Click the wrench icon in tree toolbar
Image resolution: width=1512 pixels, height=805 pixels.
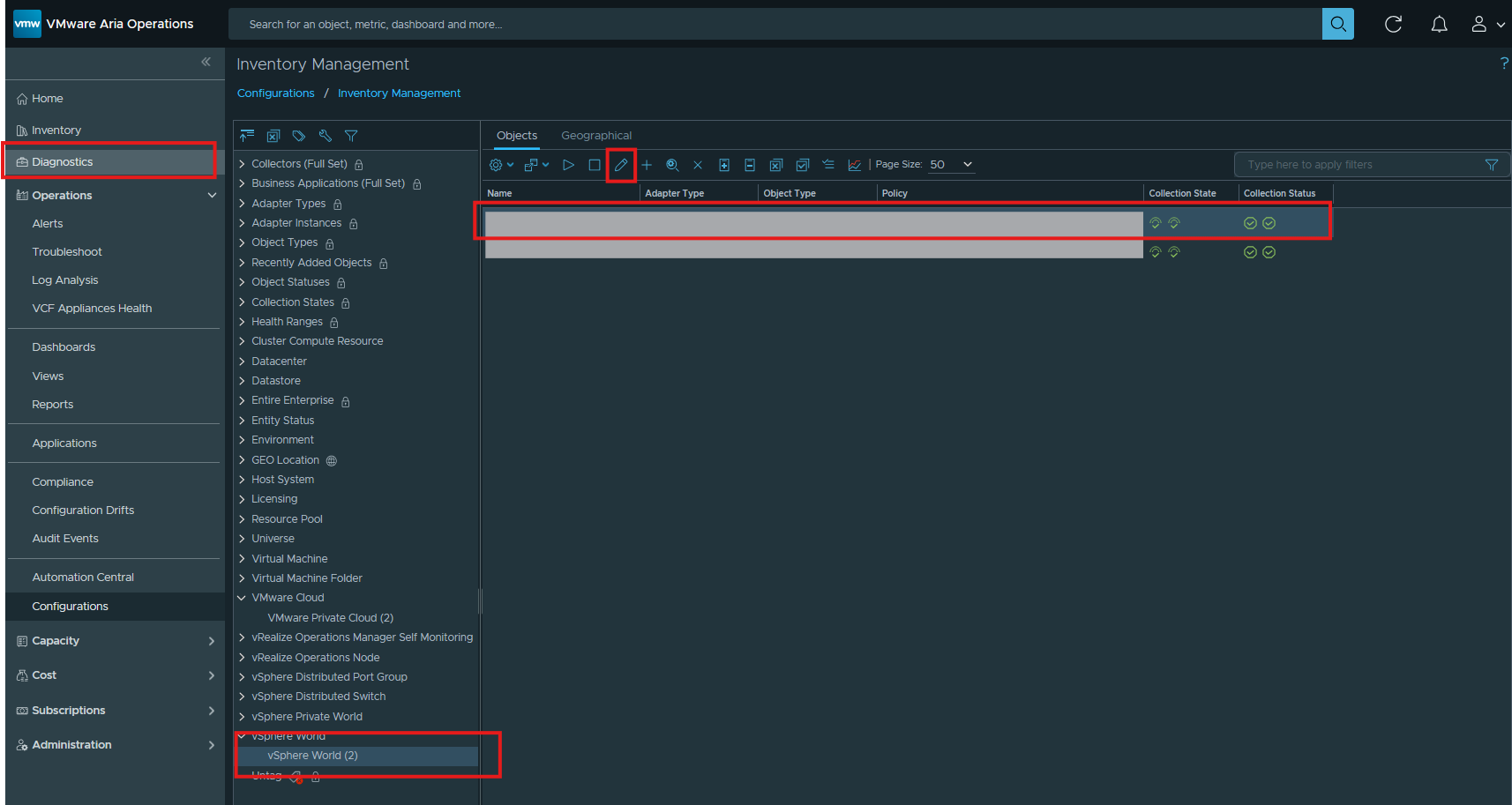point(326,136)
